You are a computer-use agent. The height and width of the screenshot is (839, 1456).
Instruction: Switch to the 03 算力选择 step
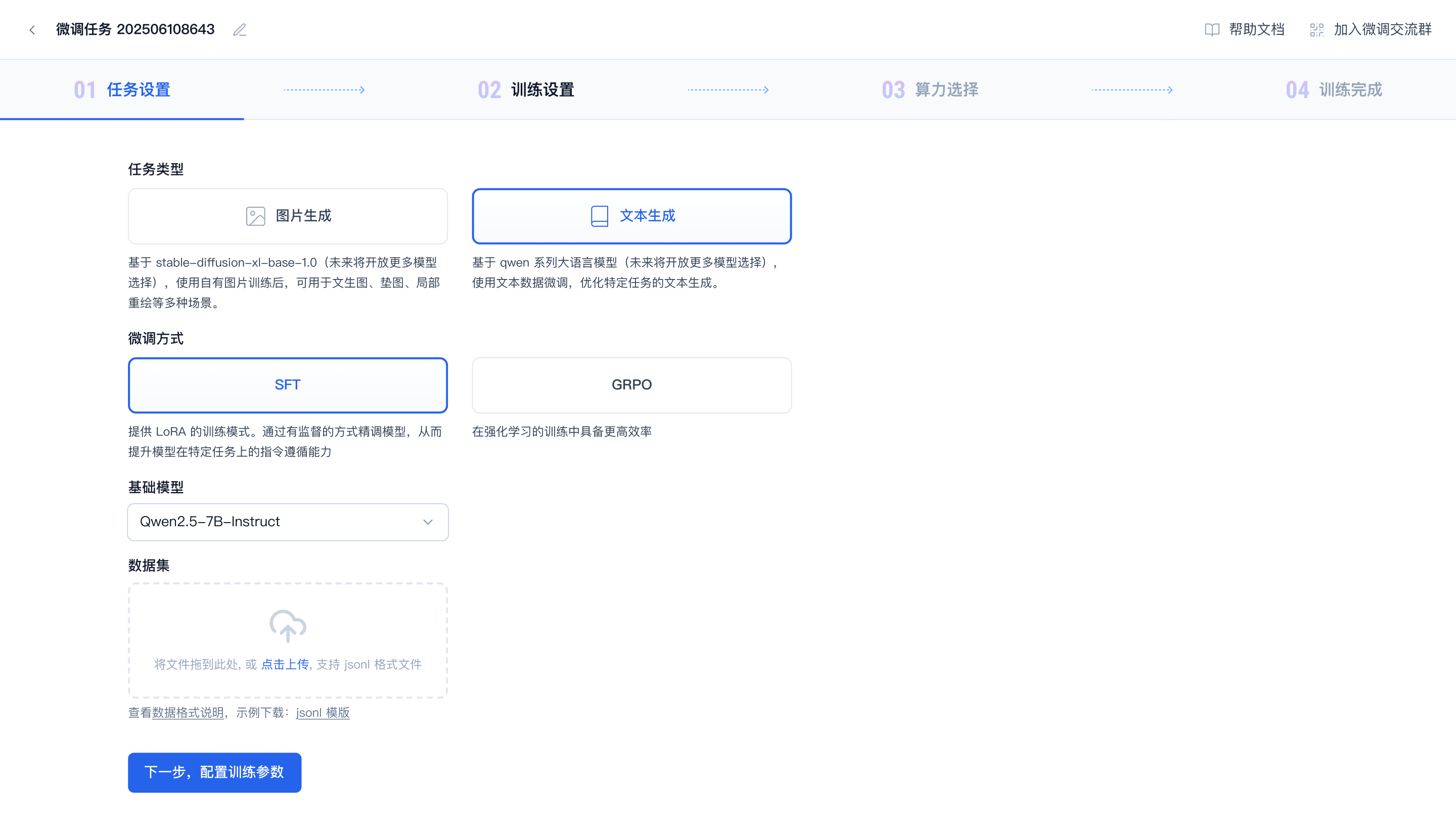(930, 90)
